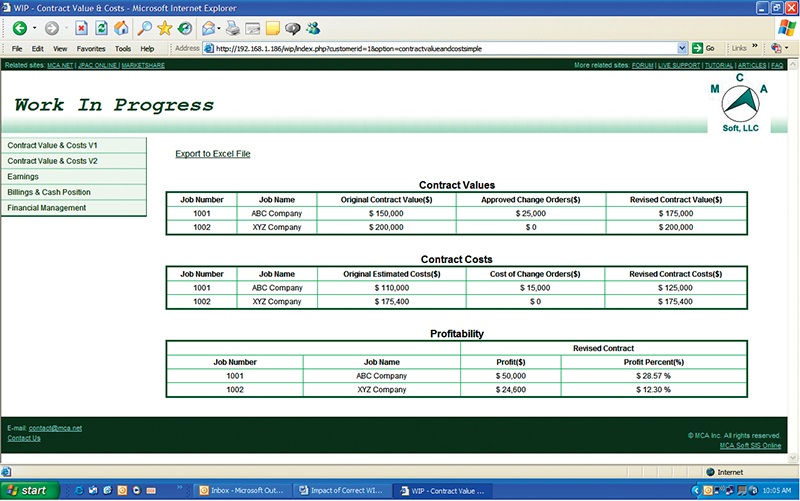This screenshot has height=501, width=800.
Task: Click the browser Back button
Action: coord(19,28)
